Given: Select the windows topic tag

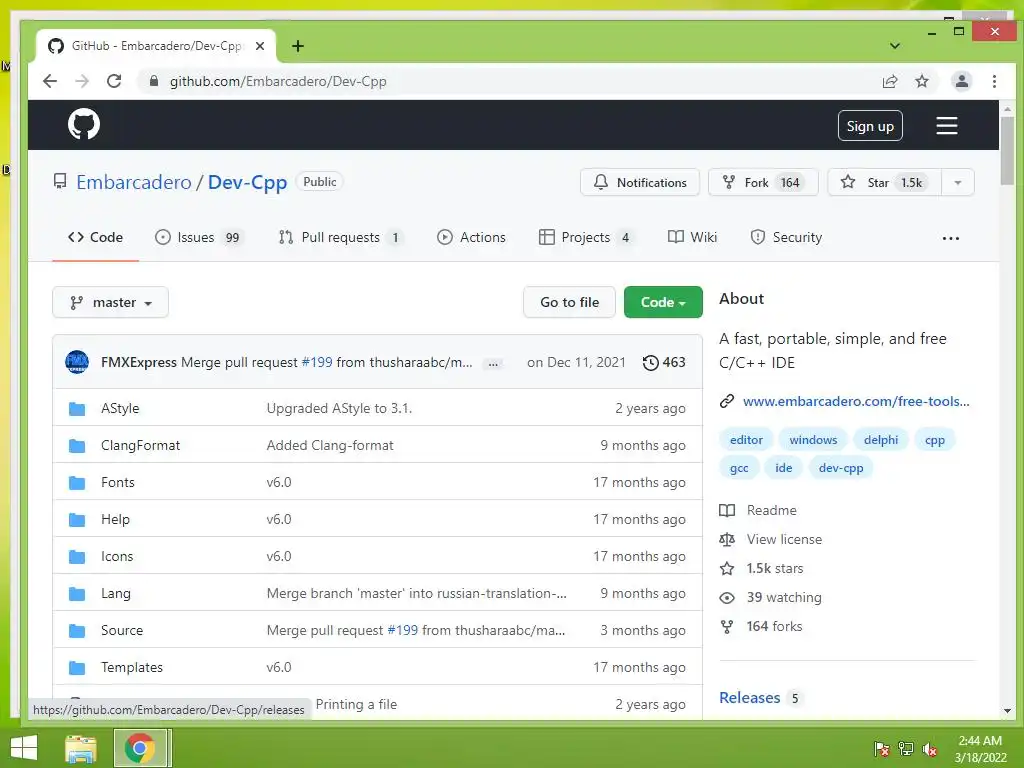Looking at the screenshot, I should (813, 440).
